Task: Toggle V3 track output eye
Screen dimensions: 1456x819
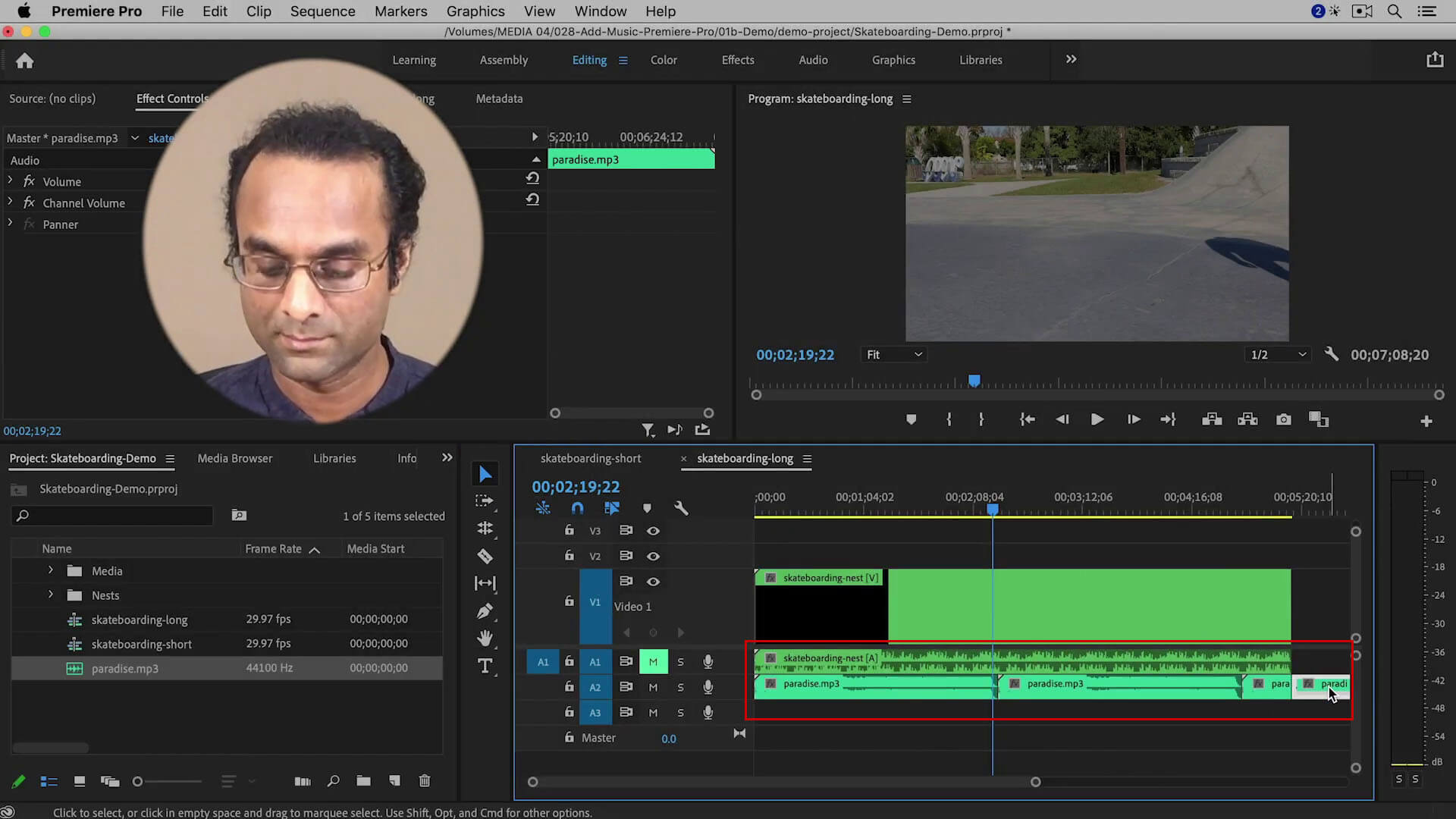Action: [x=653, y=531]
